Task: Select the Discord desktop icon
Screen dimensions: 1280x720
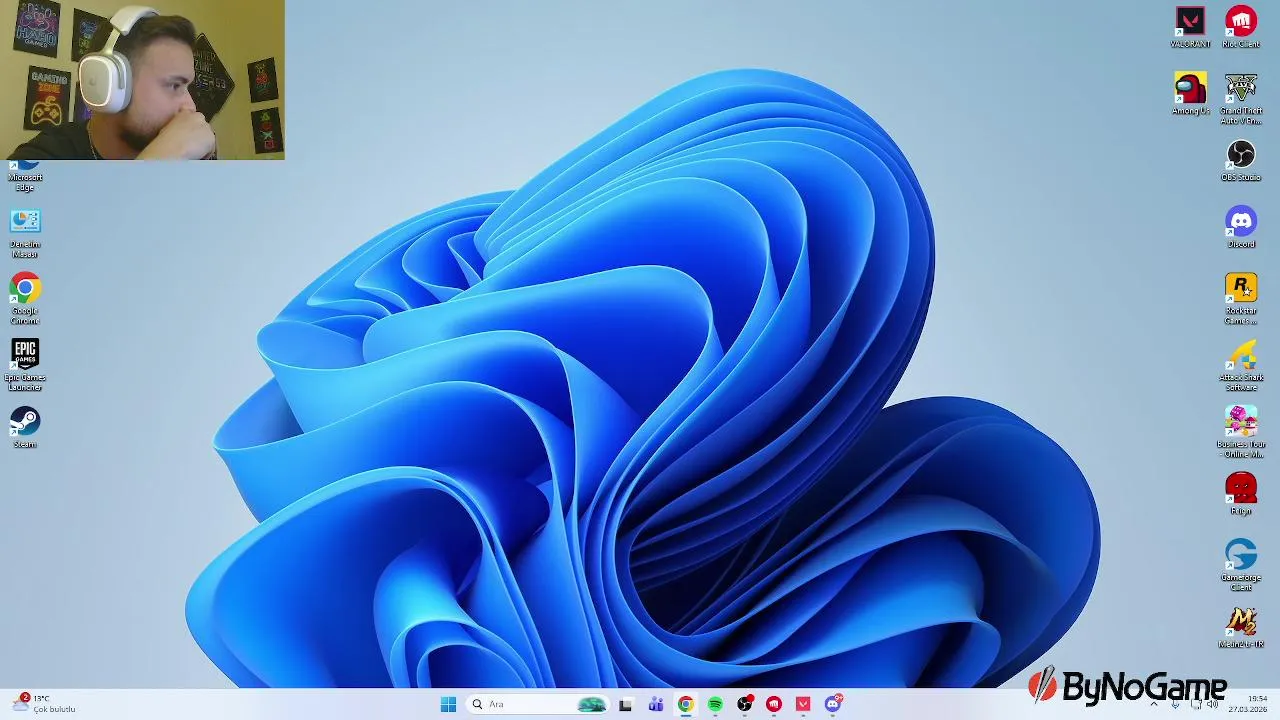Action: [x=1241, y=228]
